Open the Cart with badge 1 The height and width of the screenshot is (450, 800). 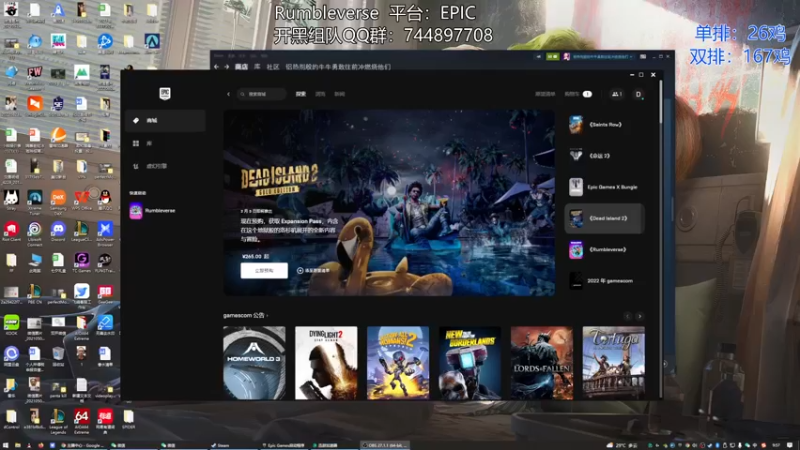click(x=578, y=94)
